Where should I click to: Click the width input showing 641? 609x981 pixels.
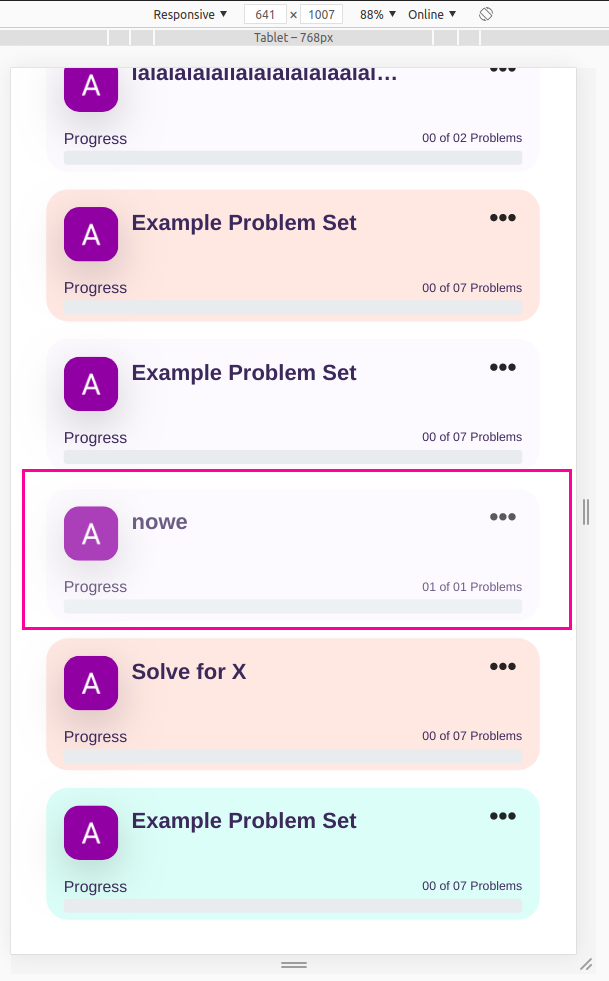[x=267, y=14]
